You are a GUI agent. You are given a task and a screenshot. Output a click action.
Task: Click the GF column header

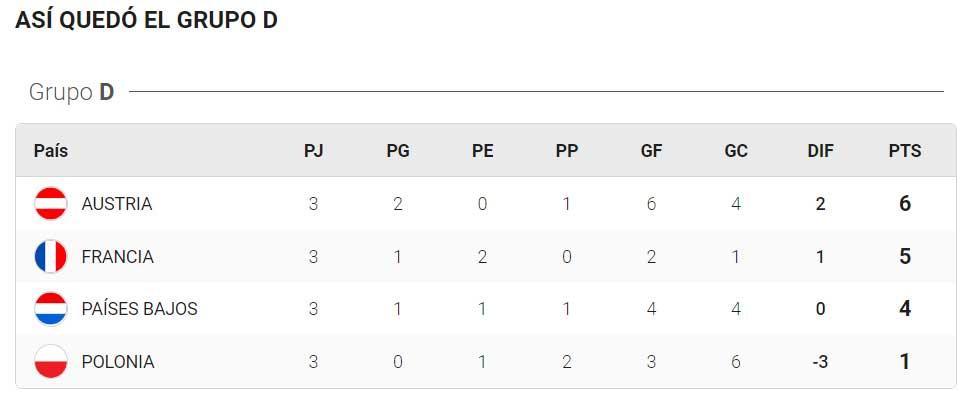tap(651, 151)
